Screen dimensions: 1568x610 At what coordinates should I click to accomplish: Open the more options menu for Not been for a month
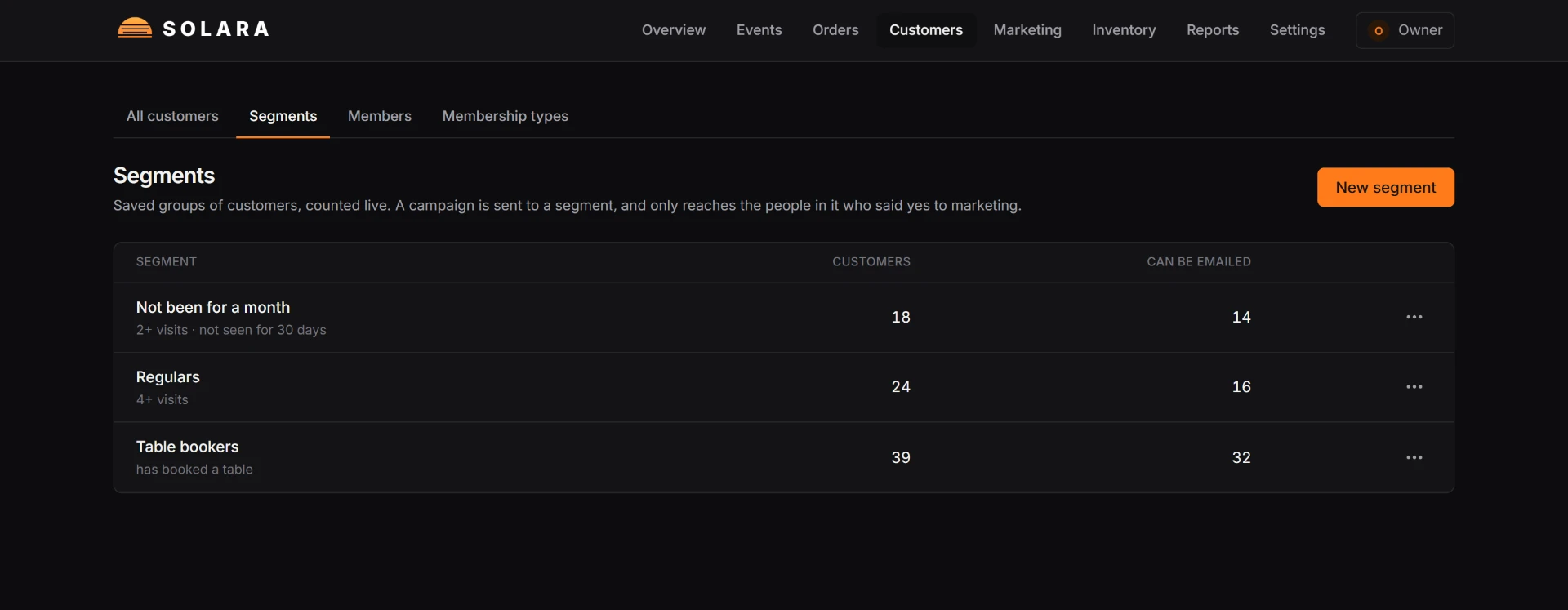tap(1414, 317)
